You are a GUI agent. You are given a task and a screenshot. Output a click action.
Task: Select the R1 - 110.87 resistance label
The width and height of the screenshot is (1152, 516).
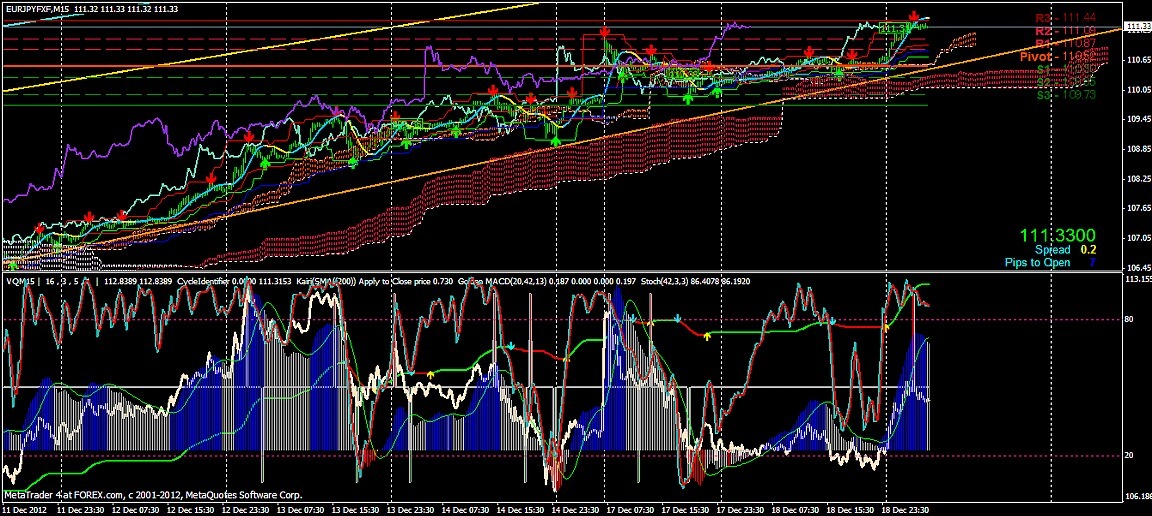[x=1065, y=44]
